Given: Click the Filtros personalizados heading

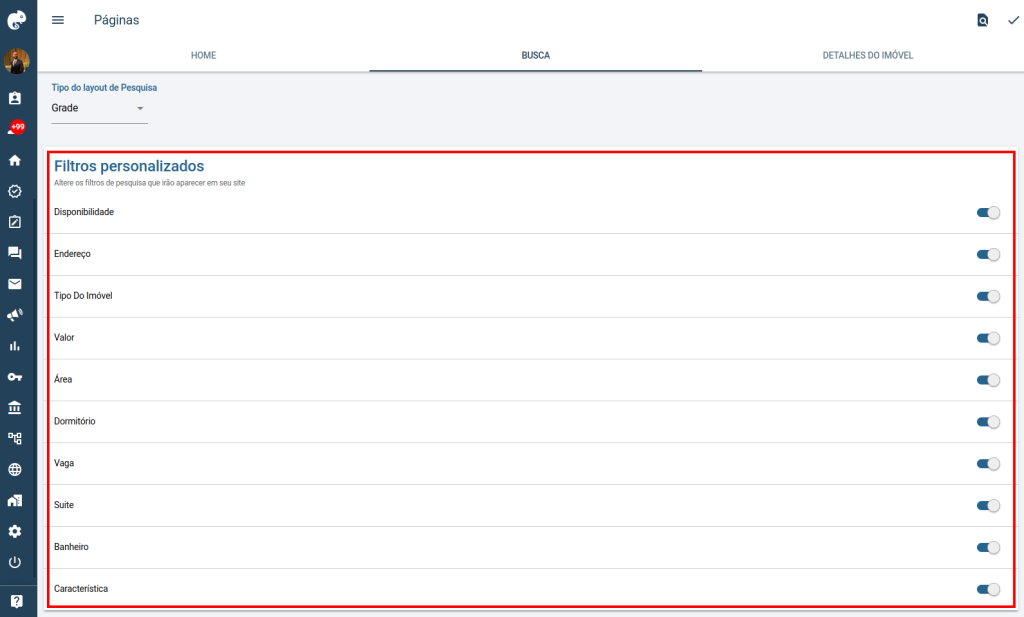Looking at the screenshot, I should [129, 166].
